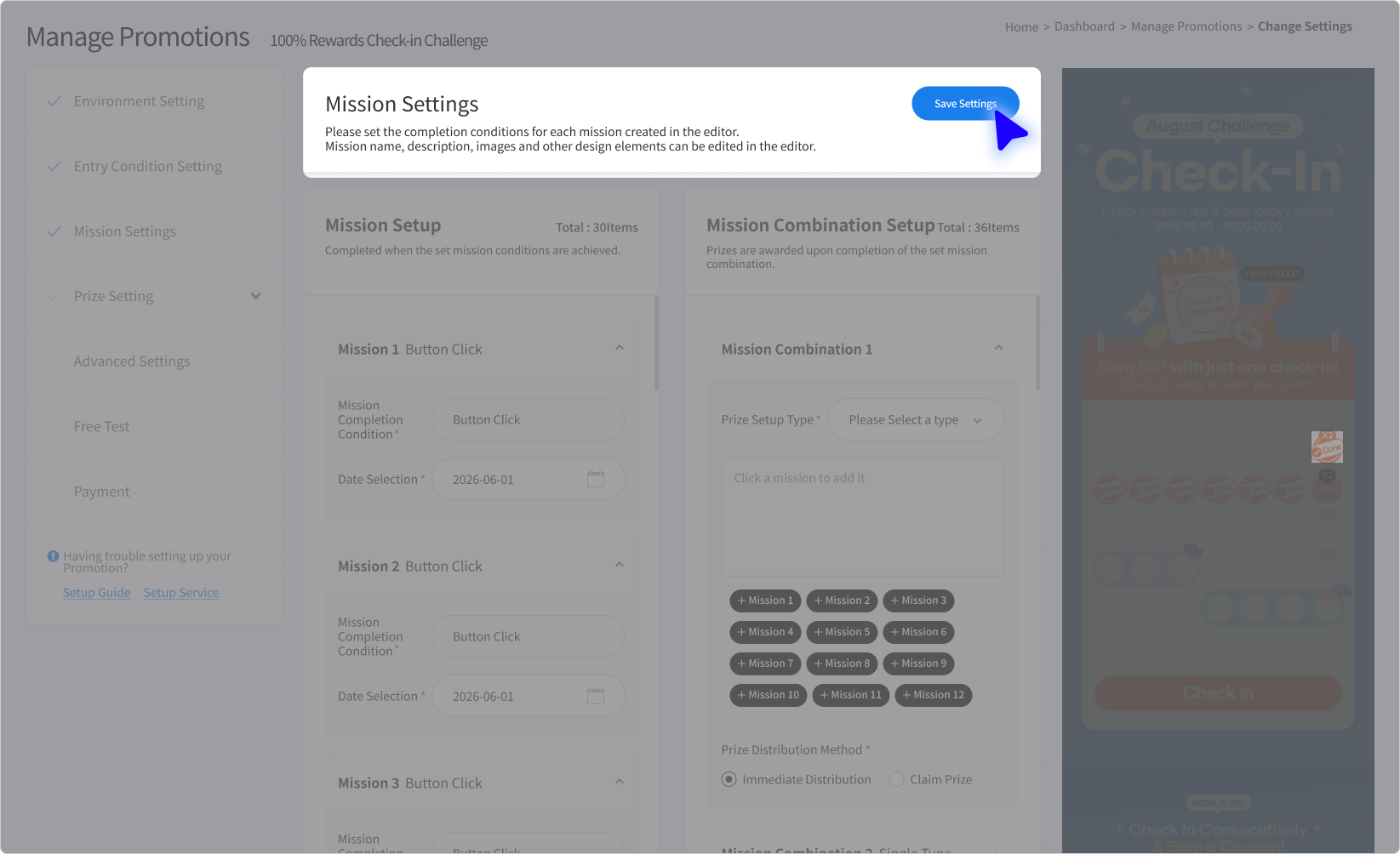Go to Advanced Settings step
1400x854 pixels.
pyautogui.click(x=132, y=362)
